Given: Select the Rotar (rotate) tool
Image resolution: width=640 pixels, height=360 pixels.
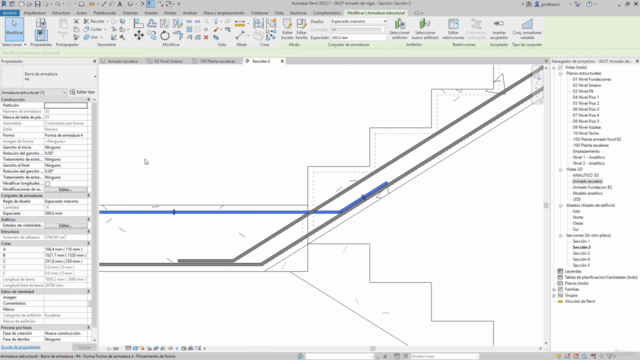Looking at the screenshot, I should tap(165, 36).
